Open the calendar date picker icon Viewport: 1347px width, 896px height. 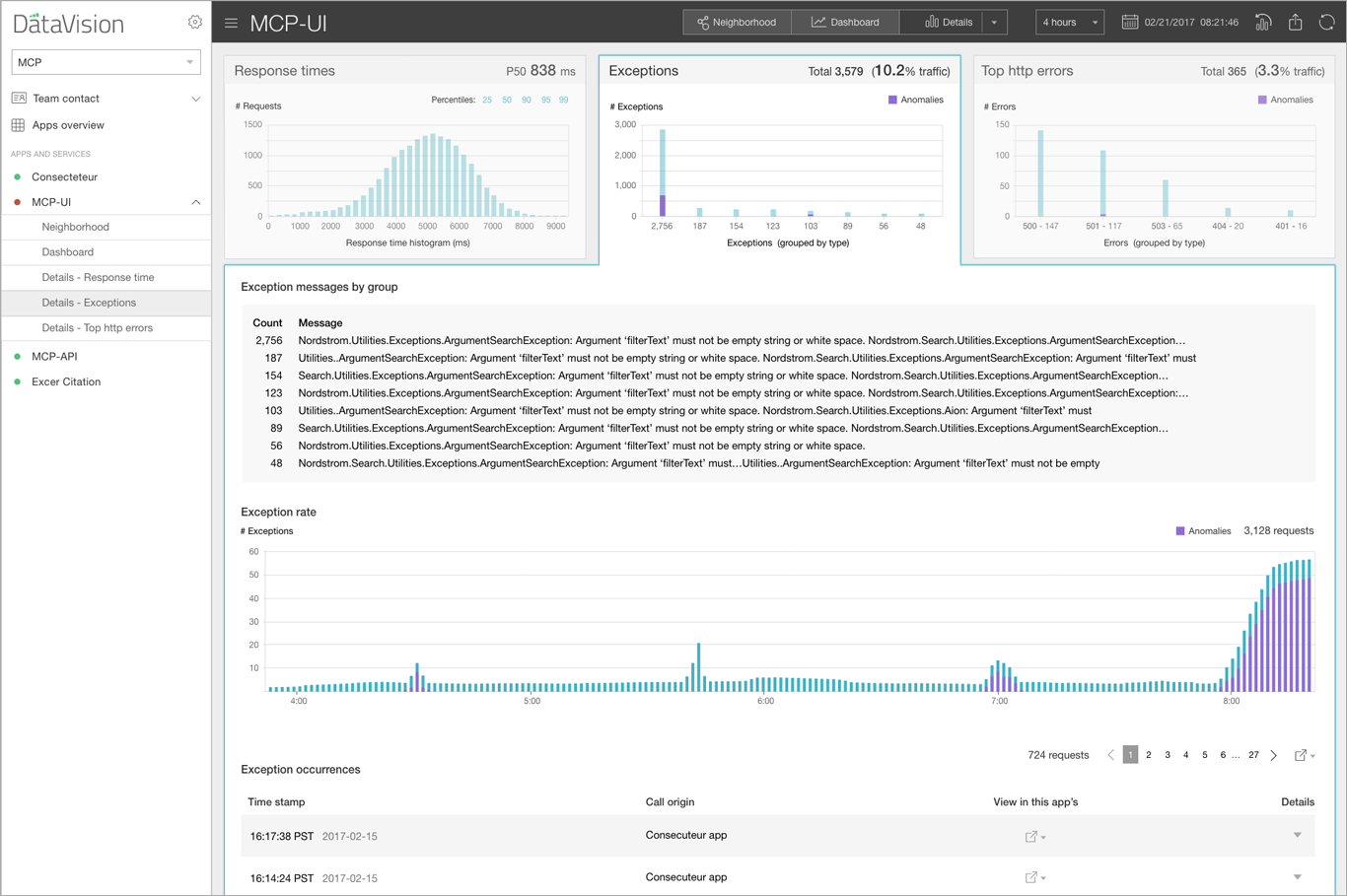[x=1130, y=22]
